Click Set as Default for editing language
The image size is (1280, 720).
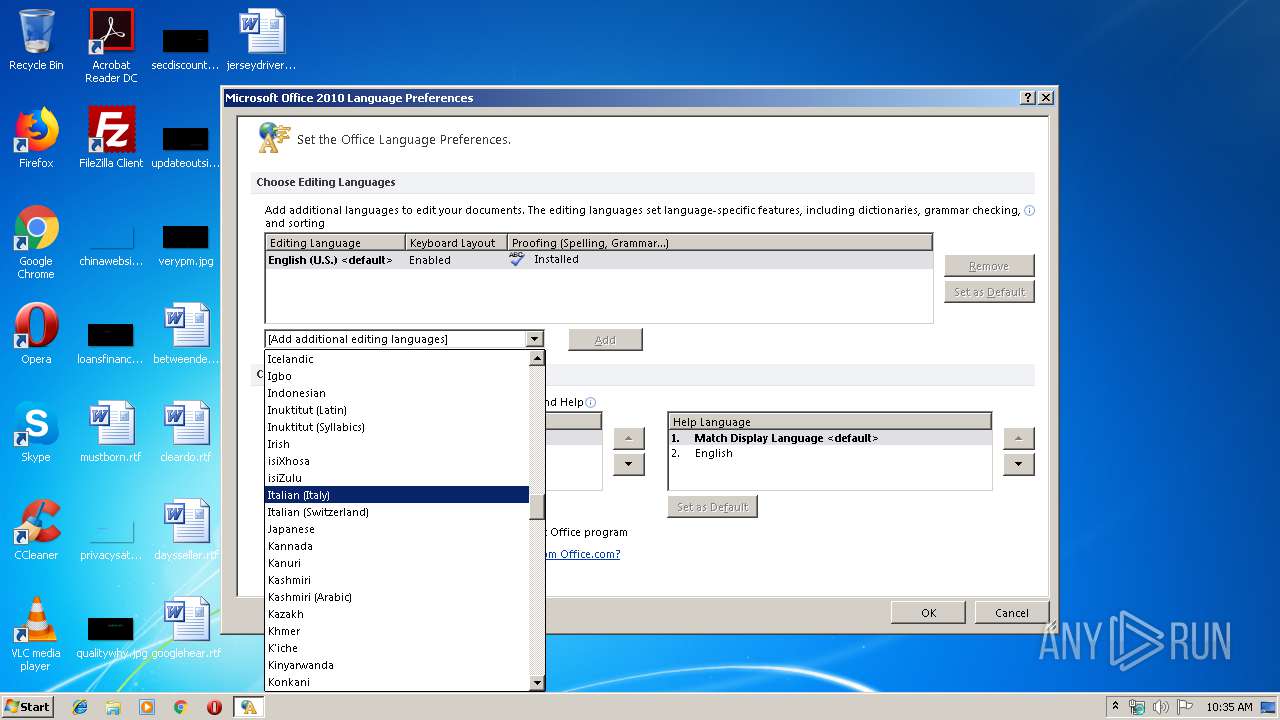click(x=989, y=292)
